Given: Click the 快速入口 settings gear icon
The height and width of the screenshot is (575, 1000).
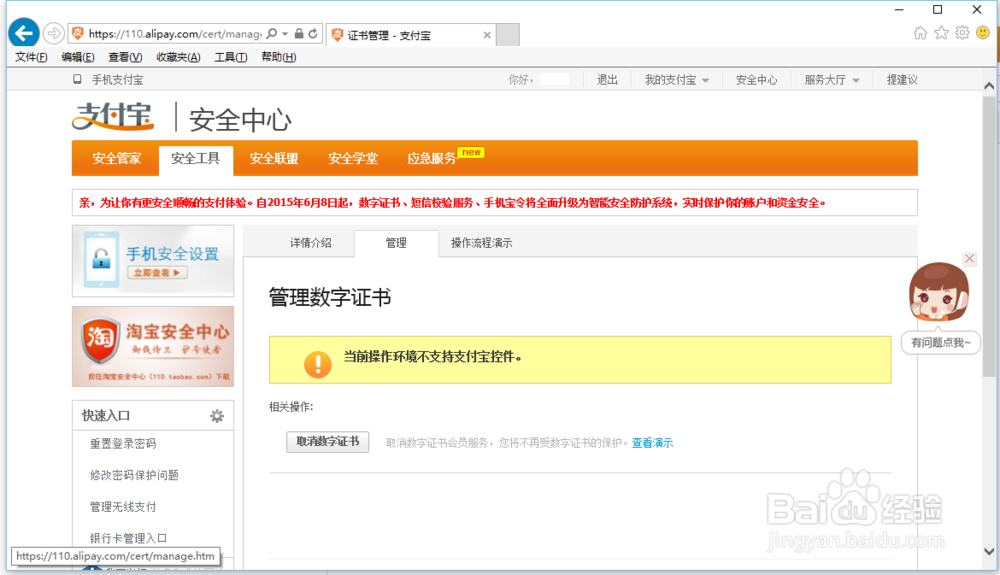Looking at the screenshot, I should [217, 416].
